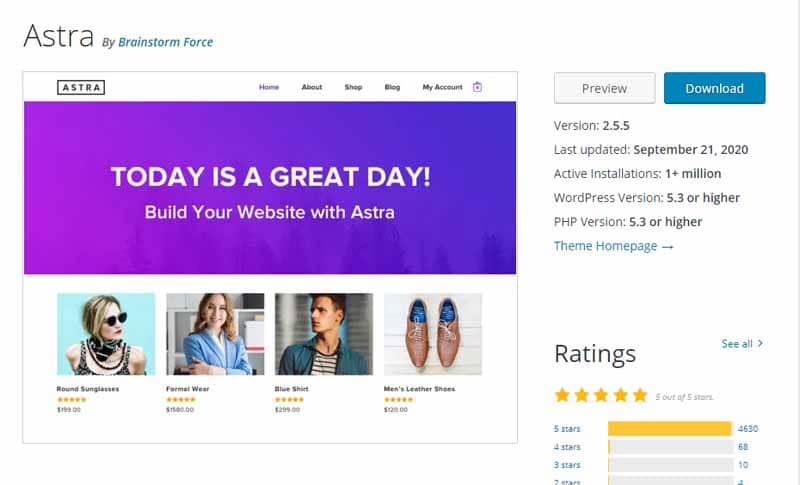Click the 5 stars rating bar
This screenshot has width=800, height=485.
670,428
